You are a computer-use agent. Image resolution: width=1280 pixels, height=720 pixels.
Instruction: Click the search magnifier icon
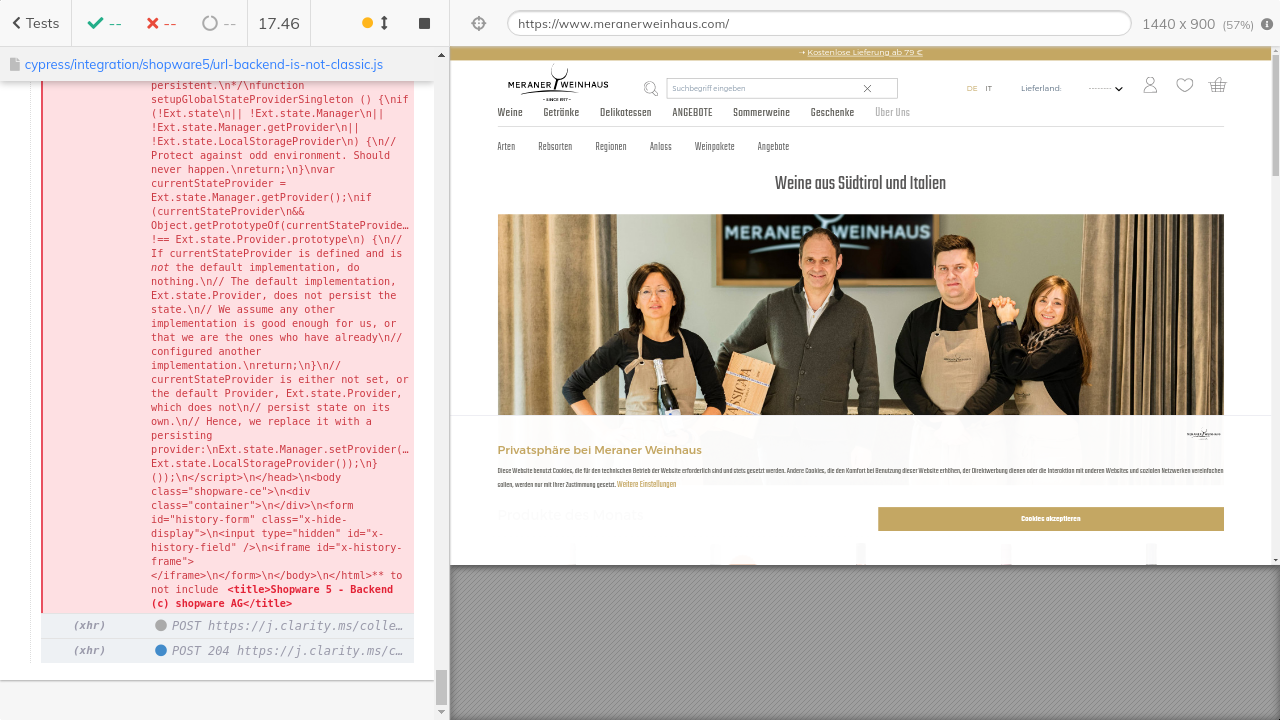pos(650,88)
